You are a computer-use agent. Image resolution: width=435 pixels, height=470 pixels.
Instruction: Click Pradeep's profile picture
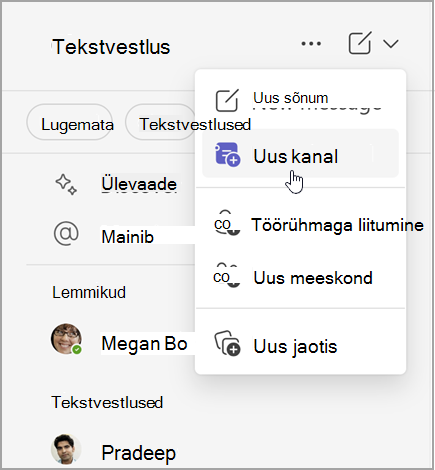click(66, 449)
